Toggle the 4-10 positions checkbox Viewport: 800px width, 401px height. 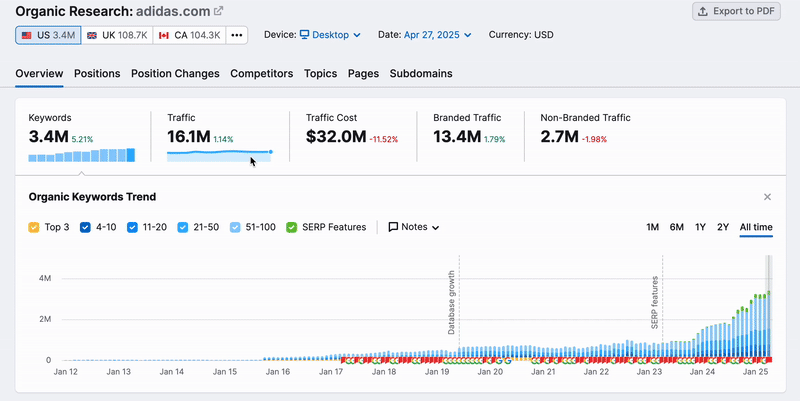click(x=85, y=227)
